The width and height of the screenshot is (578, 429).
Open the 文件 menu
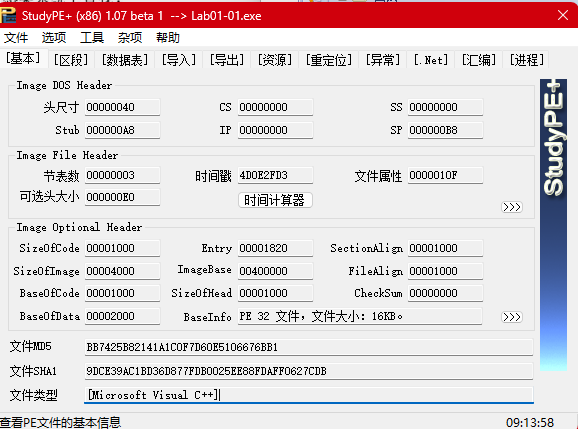[x=16, y=38]
